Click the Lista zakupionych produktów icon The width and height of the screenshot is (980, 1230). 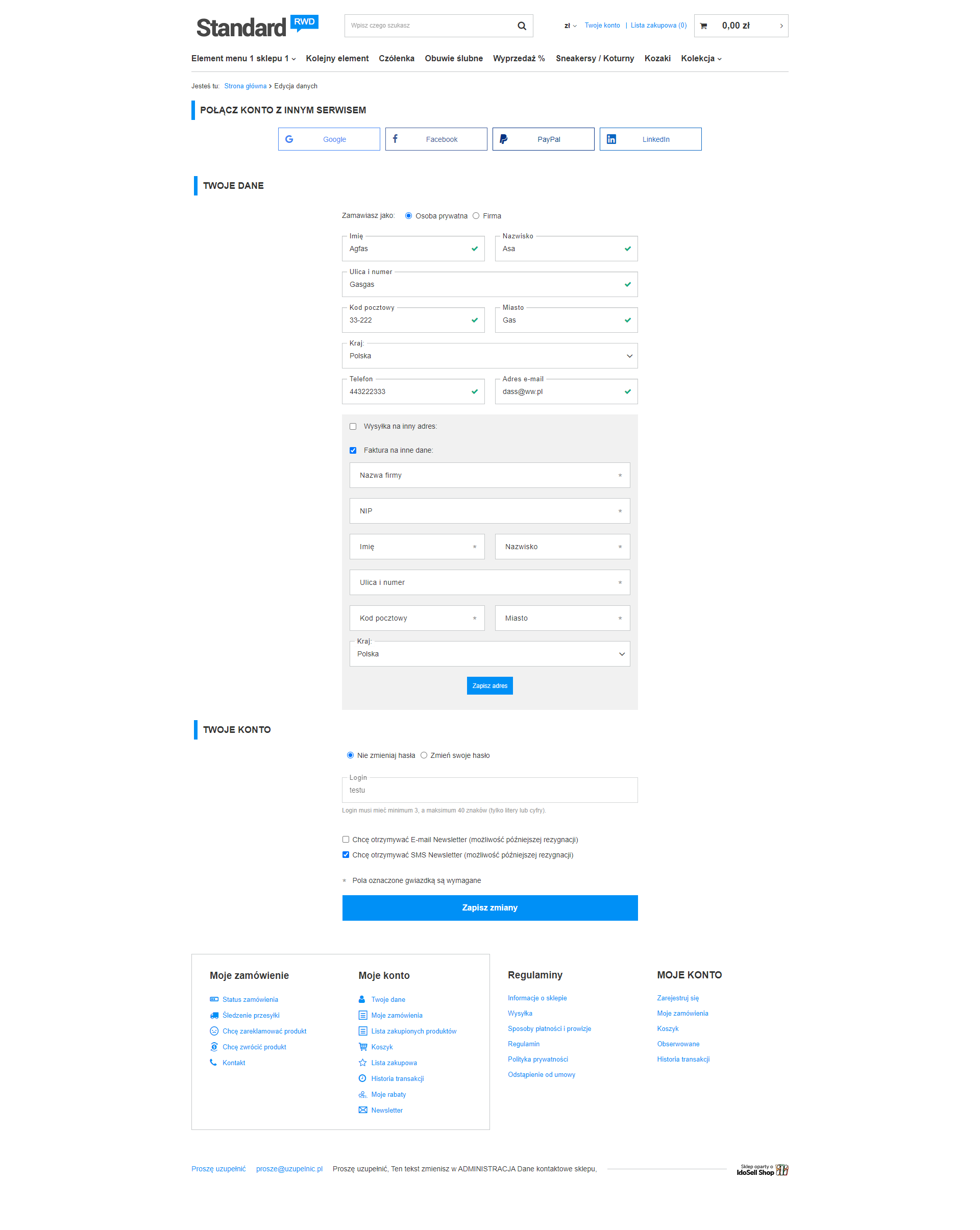point(363,1031)
